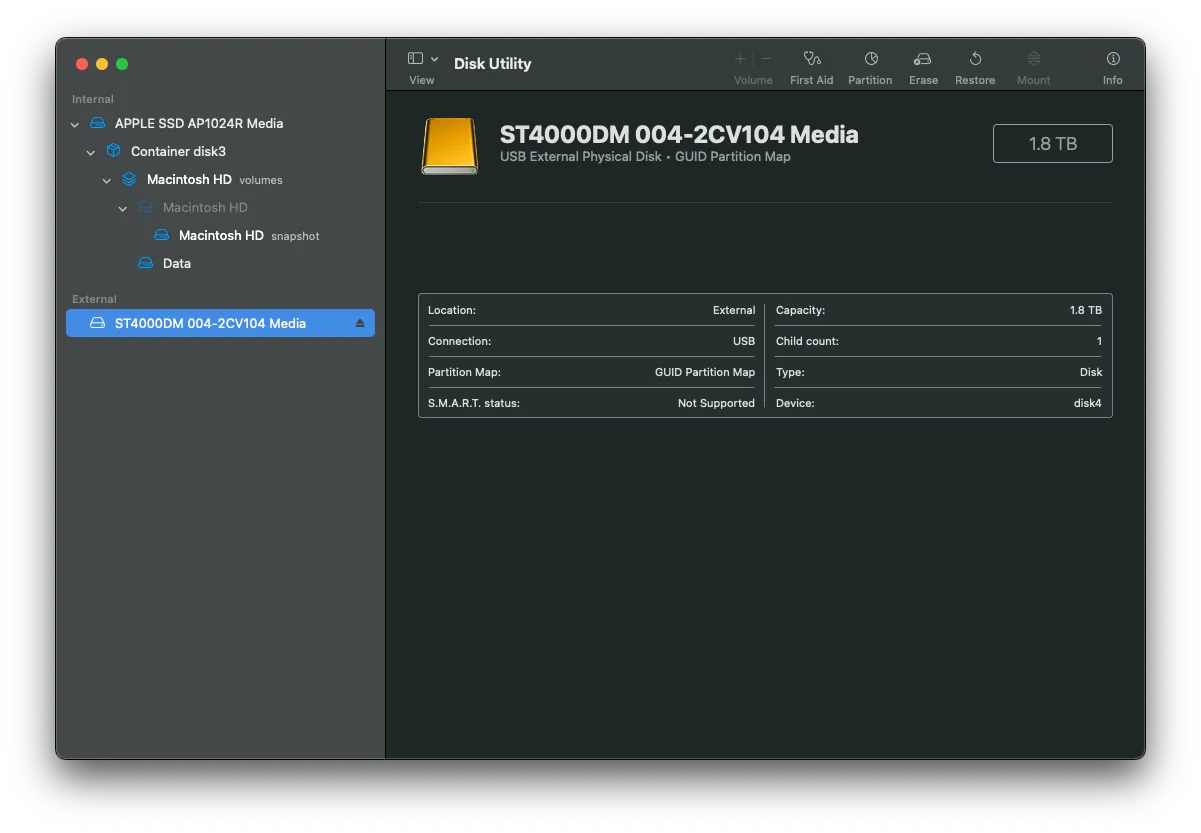The image size is (1201, 833).
Task: Collapse the APPLE SSD AP1024R Media tree
Action: coord(75,124)
